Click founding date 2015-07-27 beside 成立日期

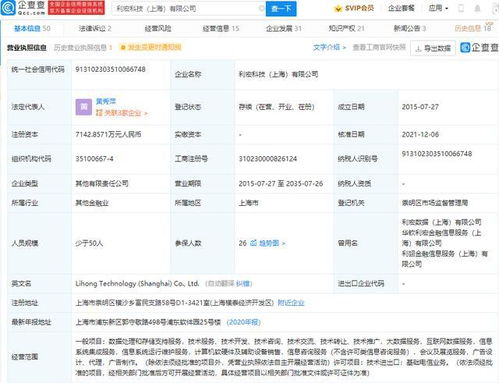(x=420, y=107)
